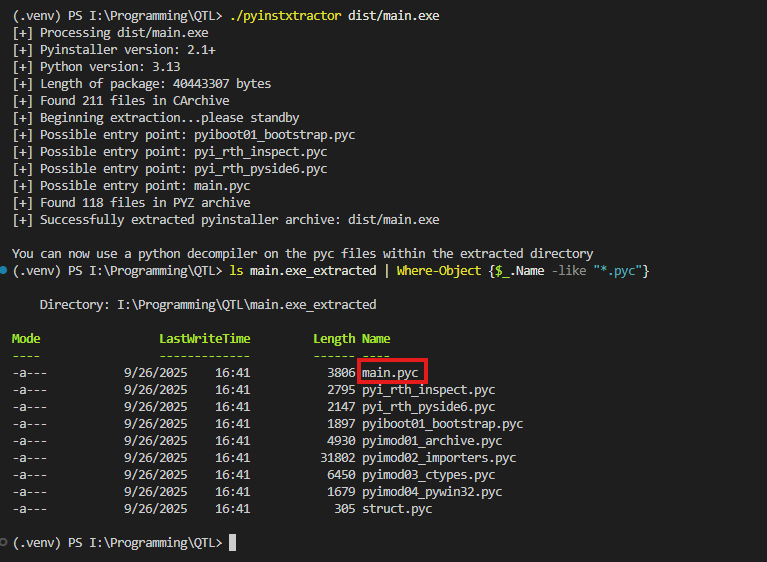
Task: Click the LastWriteTime column header
Action: (x=204, y=339)
